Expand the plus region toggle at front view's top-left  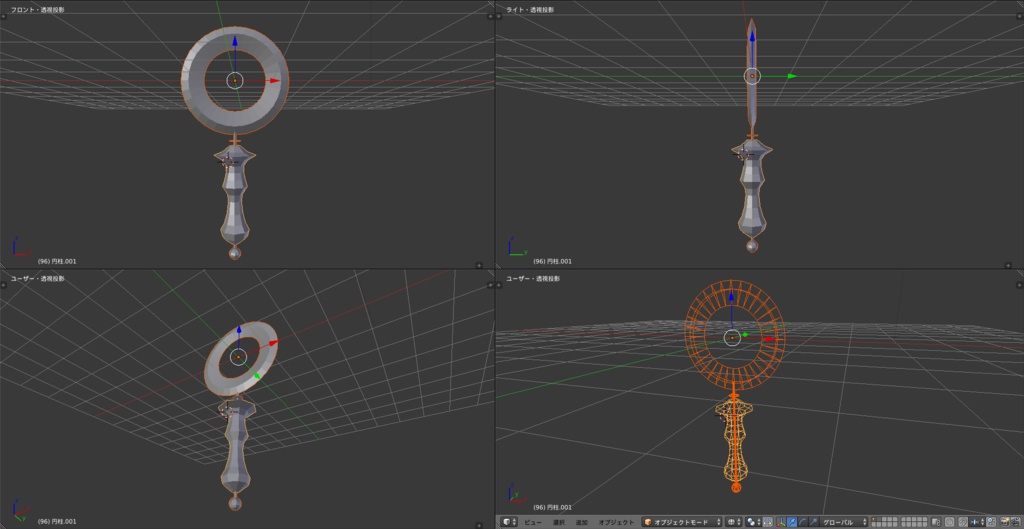[3, 16]
